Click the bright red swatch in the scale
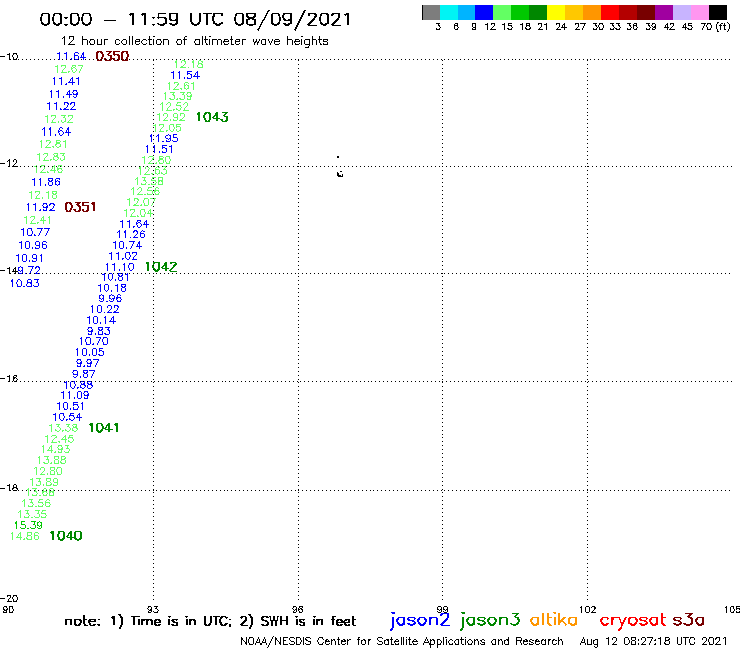 coord(610,12)
